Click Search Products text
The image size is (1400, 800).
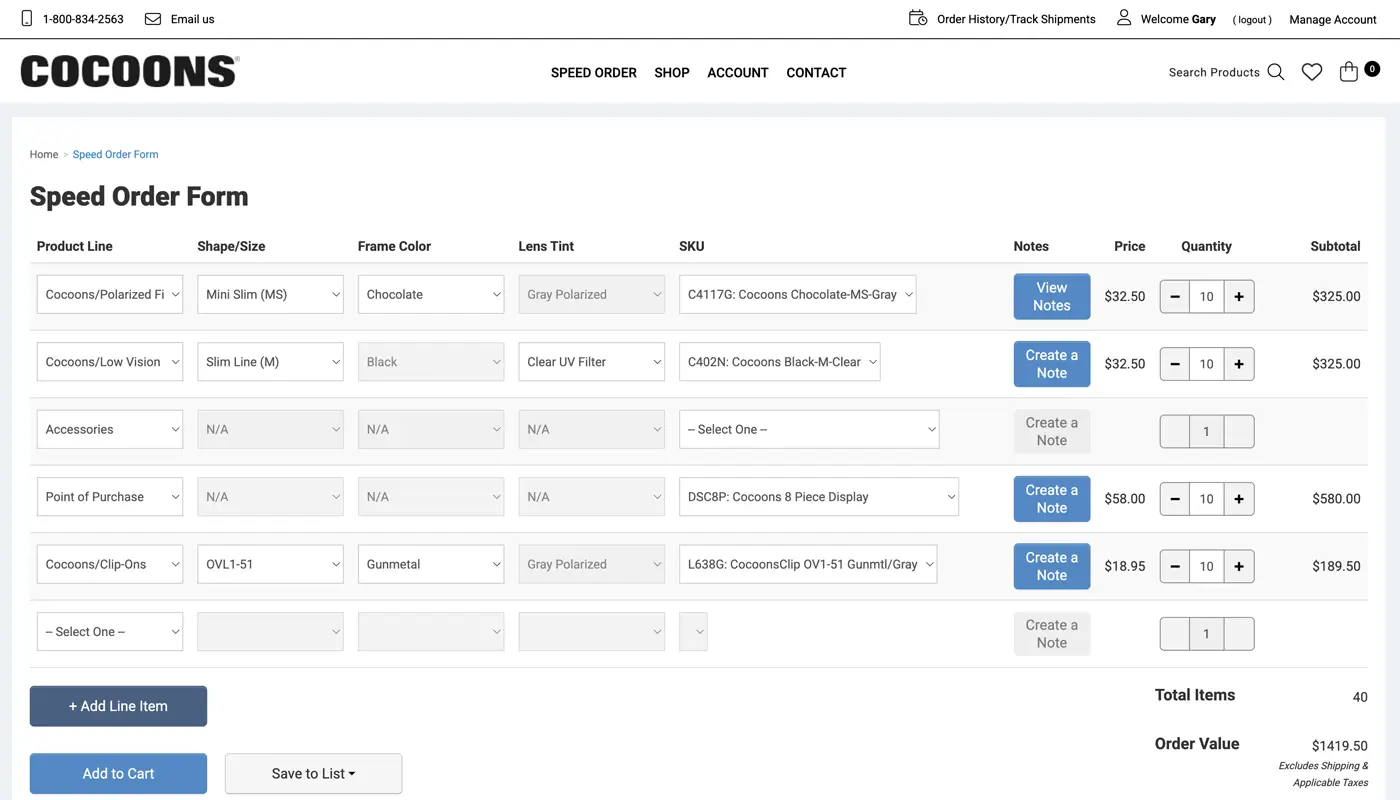click(x=1214, y=72)
